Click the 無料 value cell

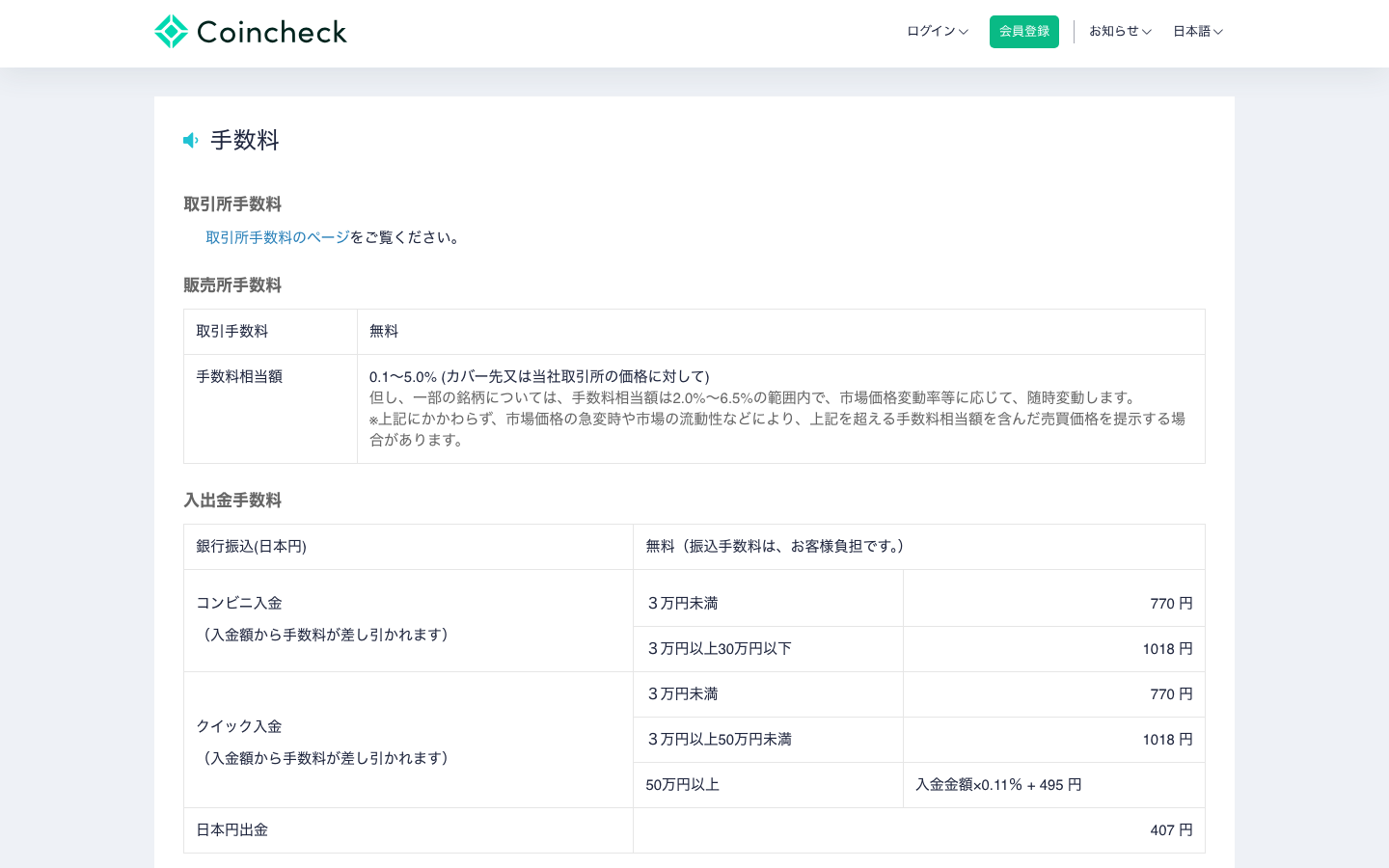[x=781, y=332]
